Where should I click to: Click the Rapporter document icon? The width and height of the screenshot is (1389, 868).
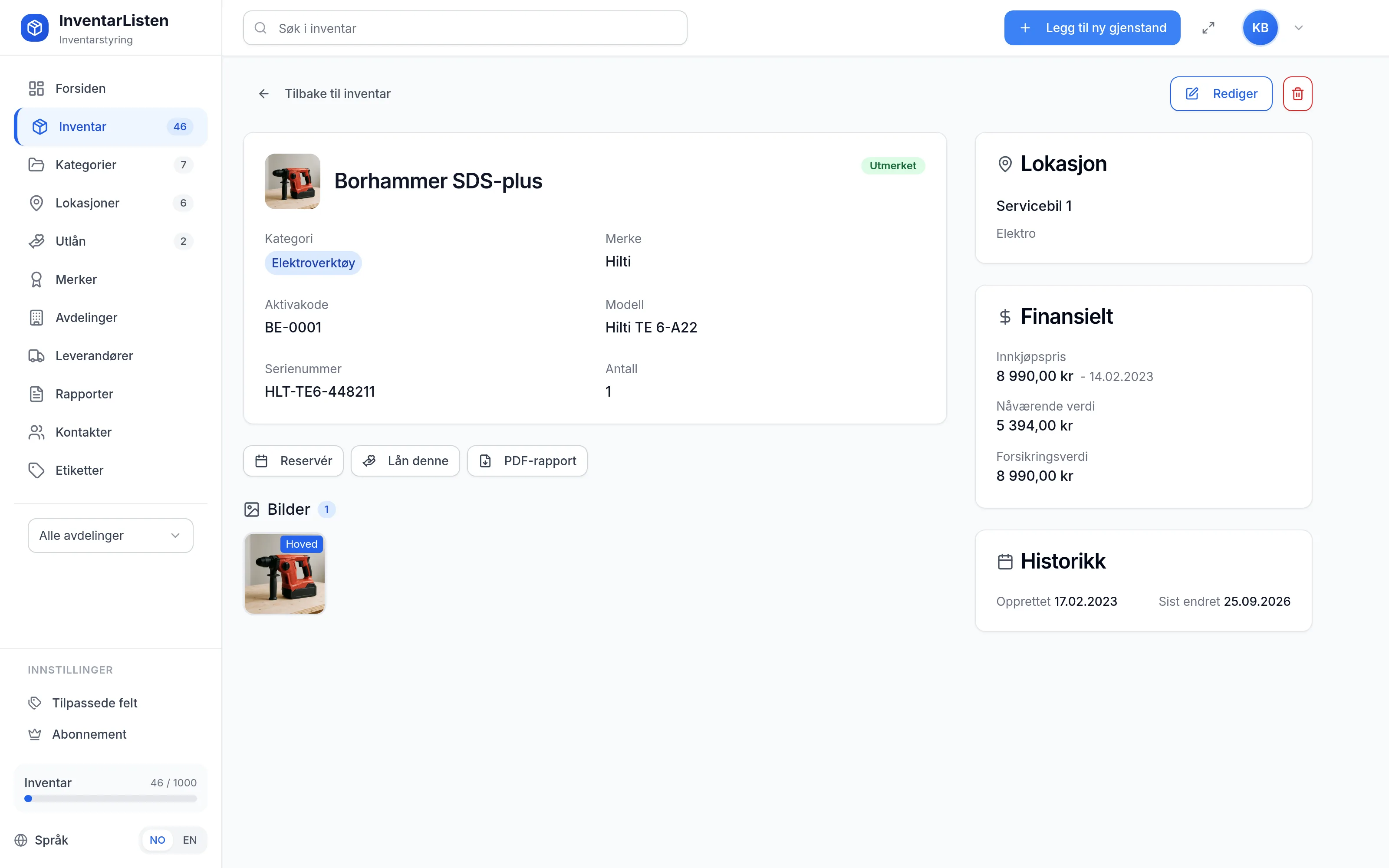pos(36,394)
